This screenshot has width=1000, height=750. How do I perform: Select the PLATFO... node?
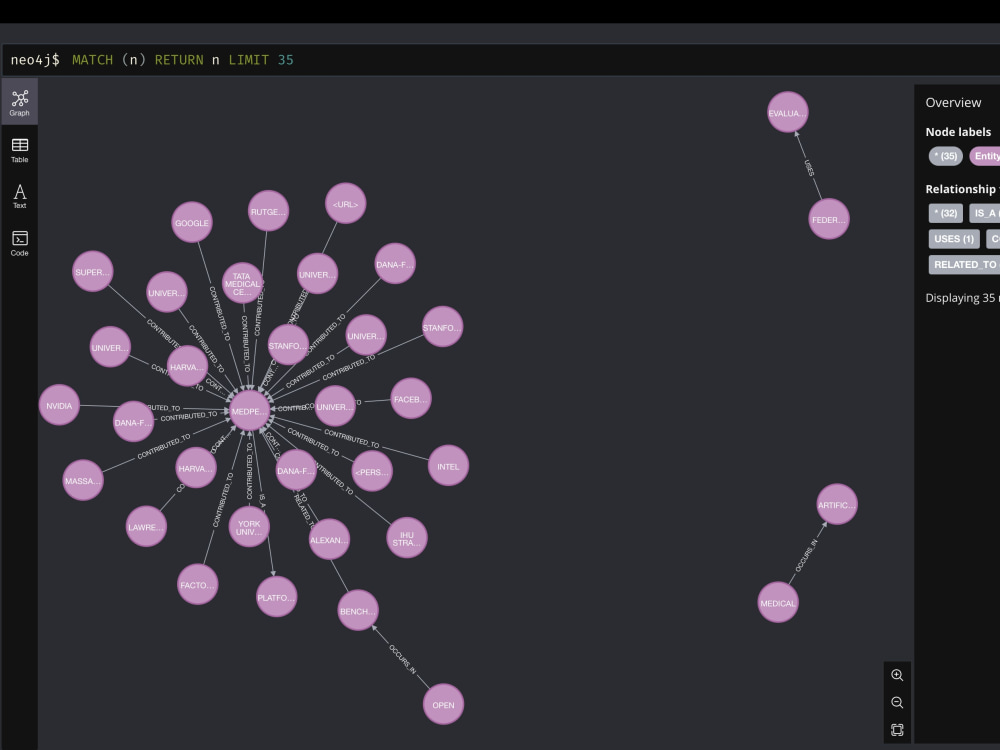click(276, 597)
